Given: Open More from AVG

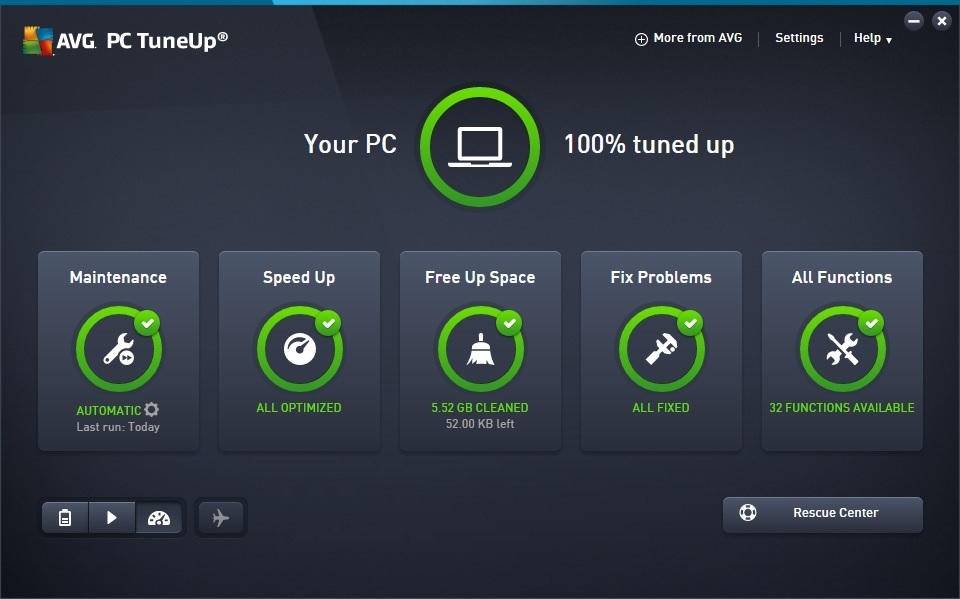Looking at the screenshot, I should click(697, 38).
